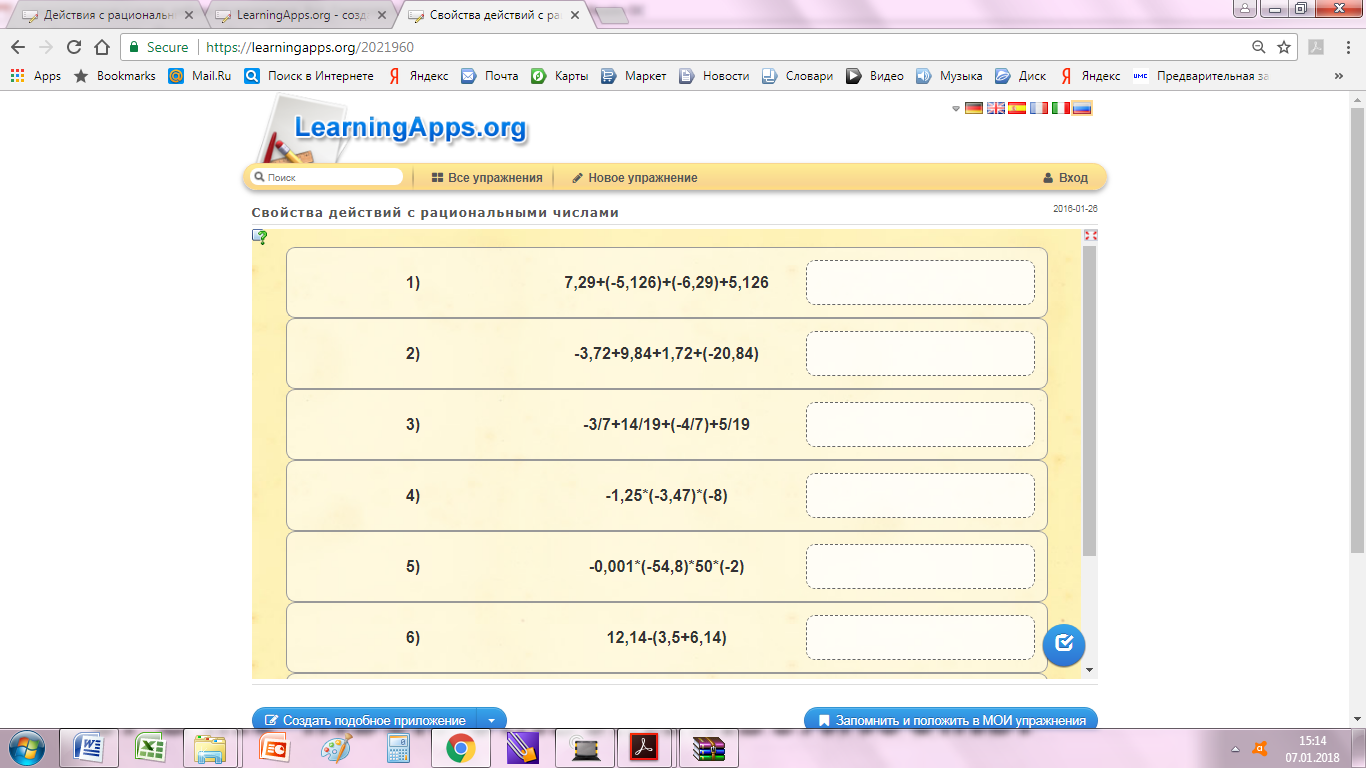Screen dimensions: 1366x768
Task: Open a new browser tab
Action: click(612, 16)
